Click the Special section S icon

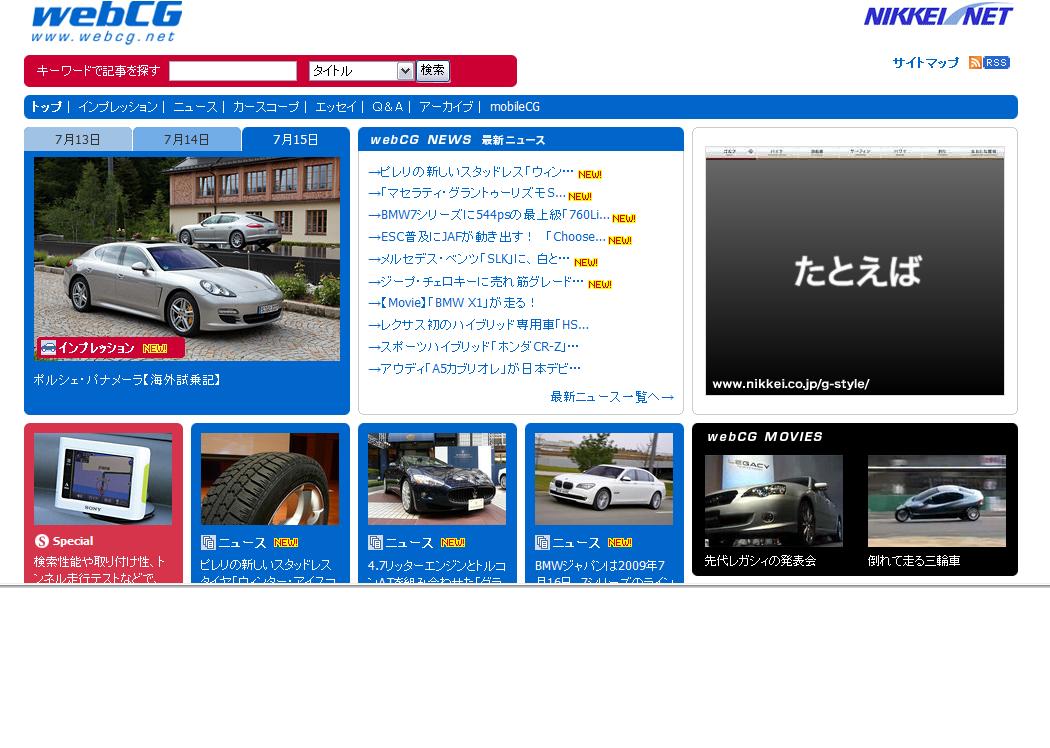42,541
